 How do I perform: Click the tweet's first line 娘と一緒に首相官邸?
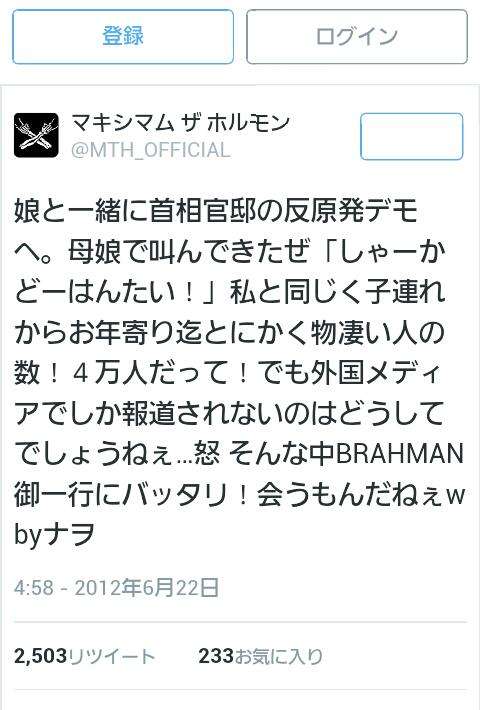coord(135,212)
